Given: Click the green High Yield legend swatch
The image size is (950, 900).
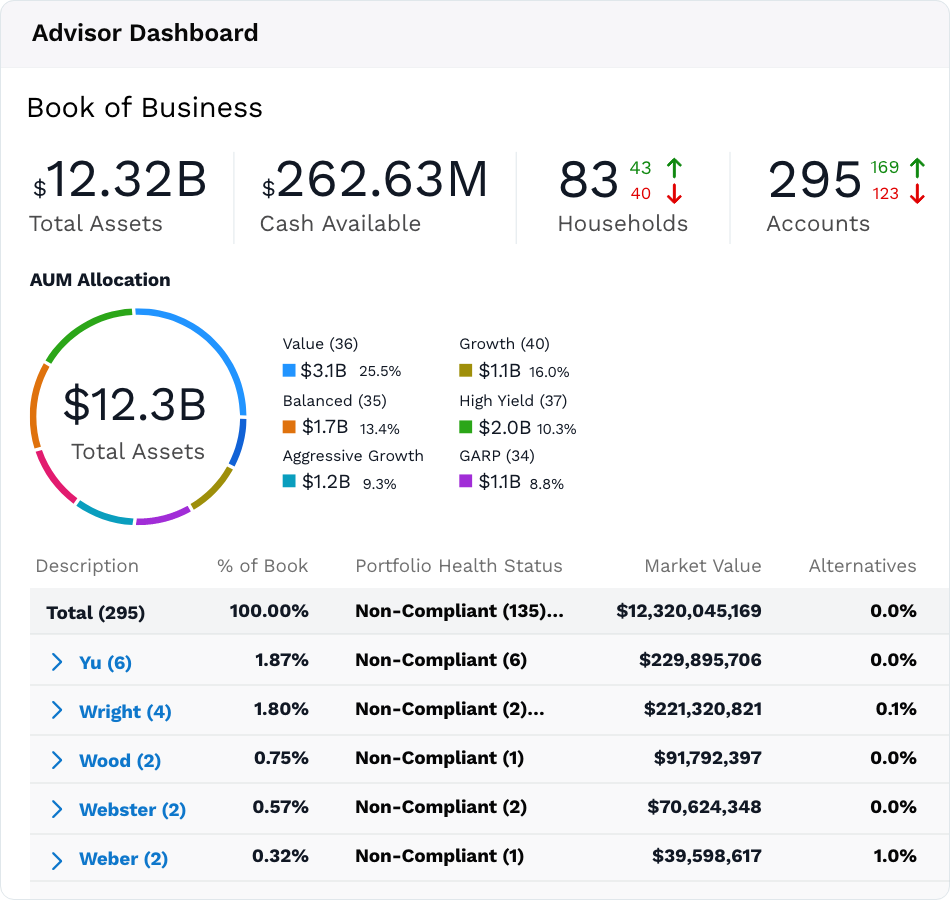Looking at the screenshot, I should (x=465, y=427).
